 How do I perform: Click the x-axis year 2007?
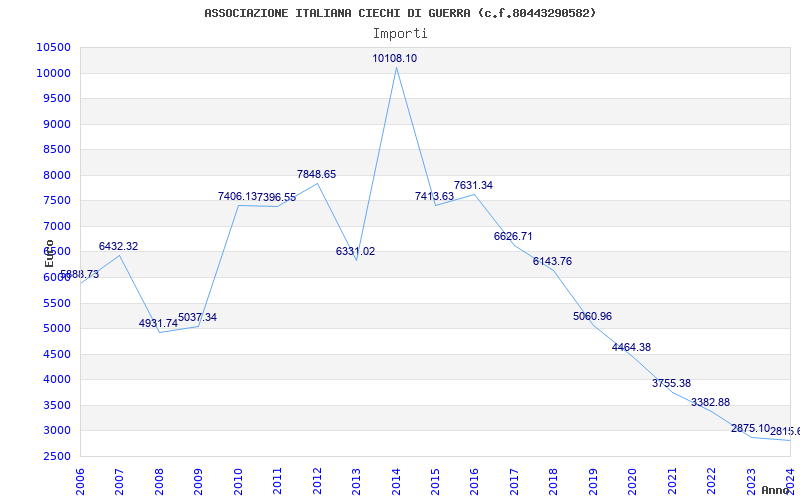click(x=119, y=481)
